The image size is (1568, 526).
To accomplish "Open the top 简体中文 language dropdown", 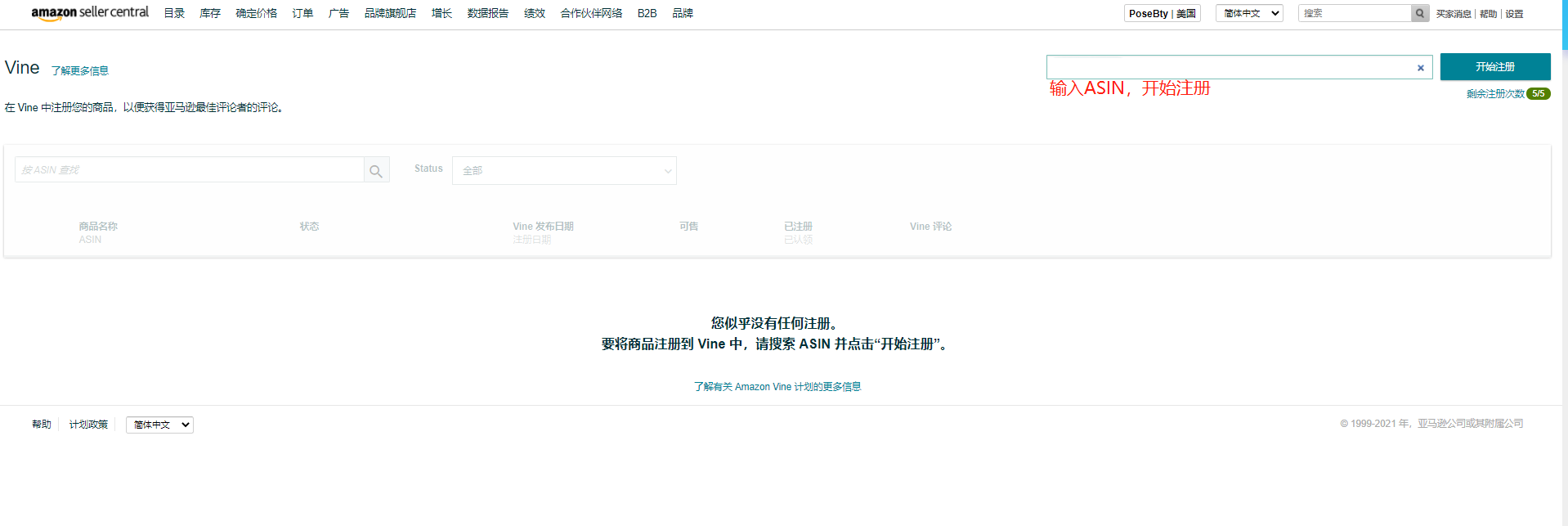I will 1249,13.
